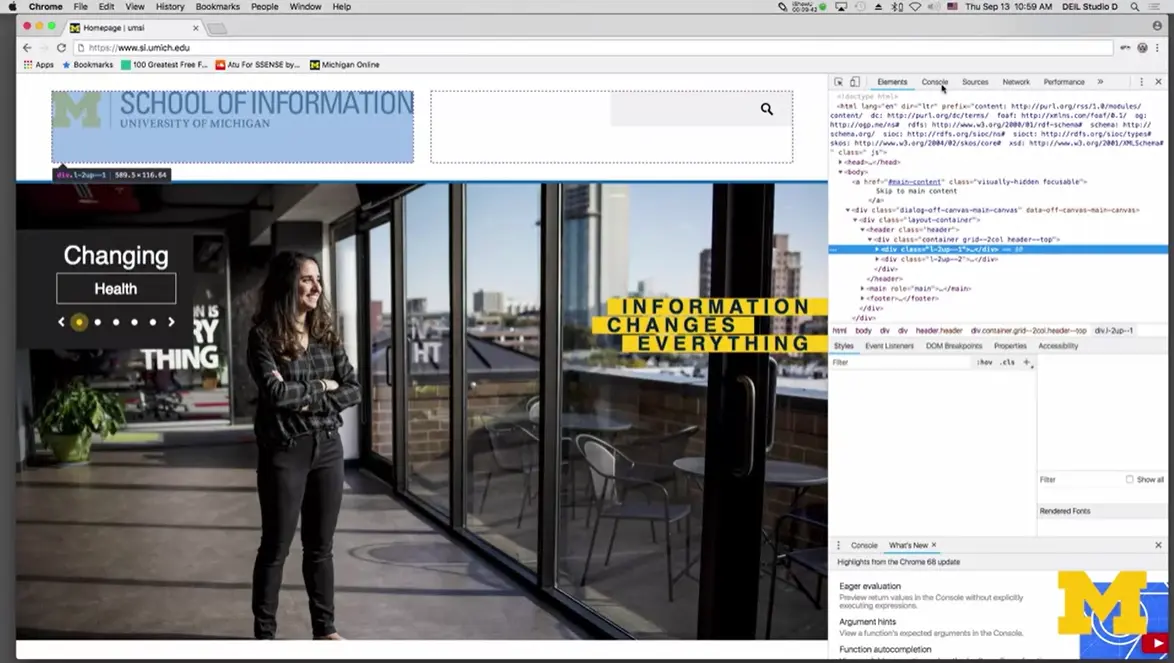Click the search magnifier on the webpage header
The width and height of the screenshot is (1174, 663).
(x=766, y=109)
